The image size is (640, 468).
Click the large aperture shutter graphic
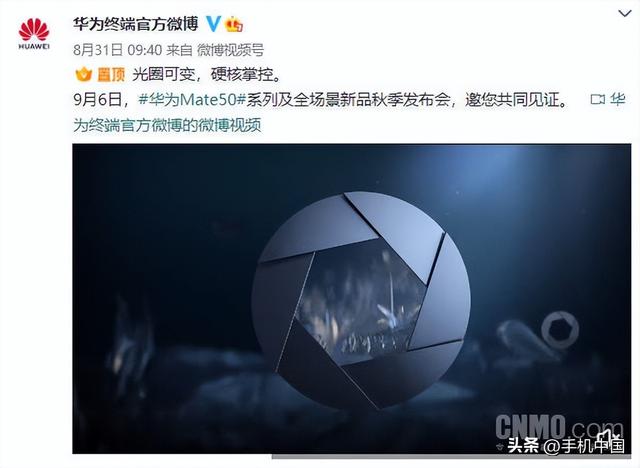tap(361, 300)
